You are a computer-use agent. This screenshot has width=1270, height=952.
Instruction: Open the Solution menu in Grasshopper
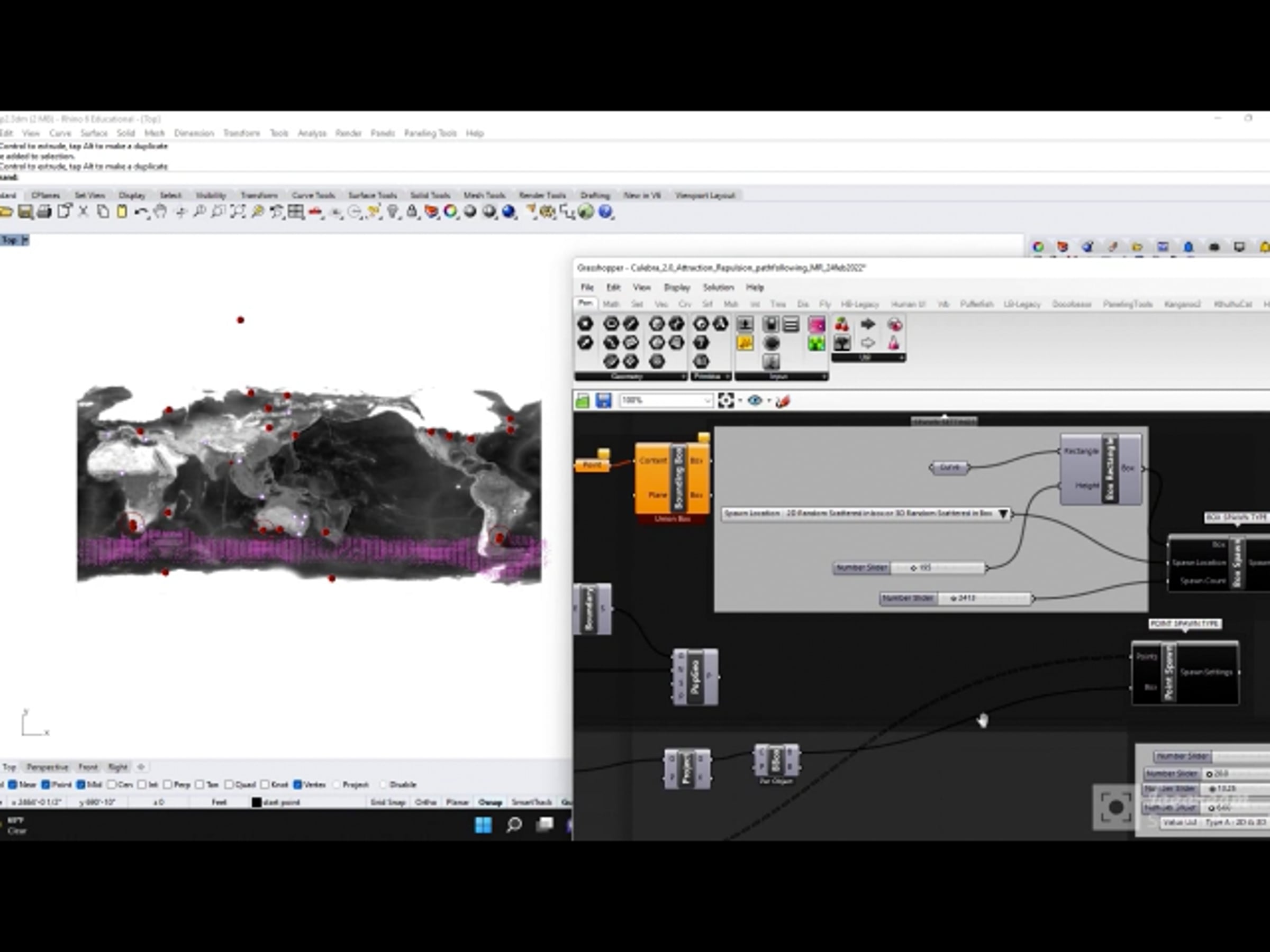coord(718,288)
